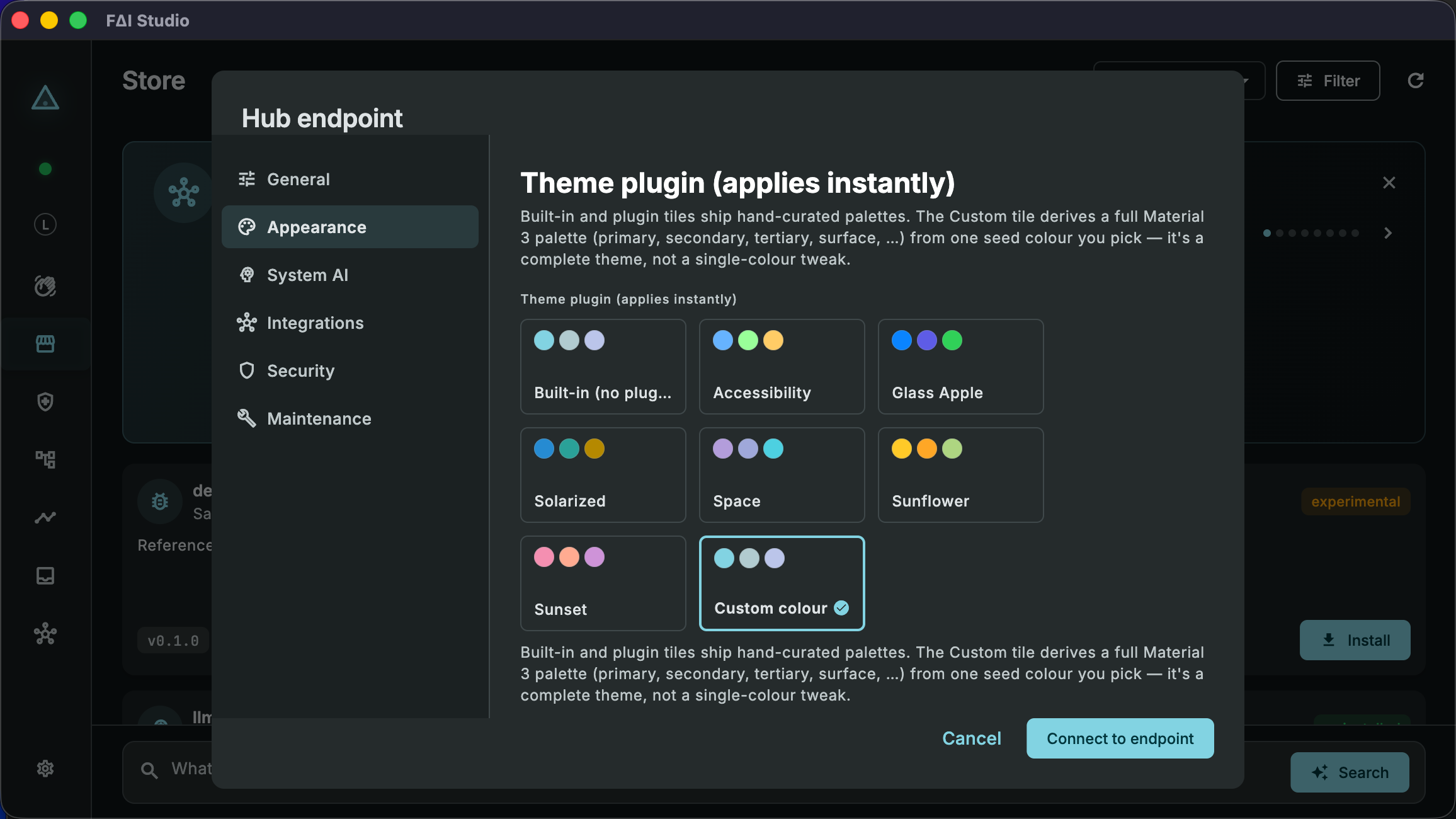Choose the Glass Apple theme tile
This screenshot has width=1456, height=819.
[x=960, y=366]
